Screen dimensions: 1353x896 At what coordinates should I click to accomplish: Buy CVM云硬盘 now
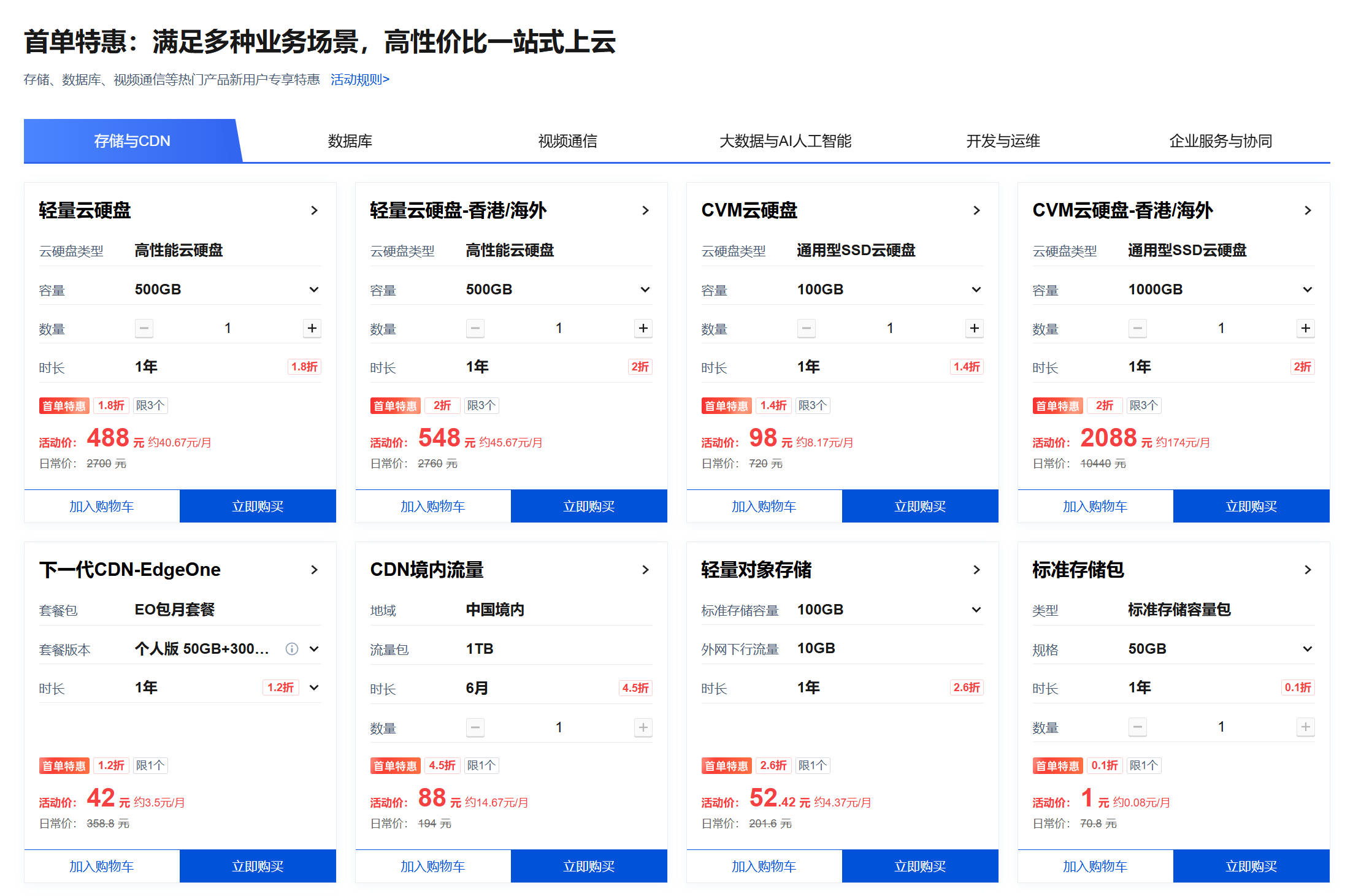(920, 506)
